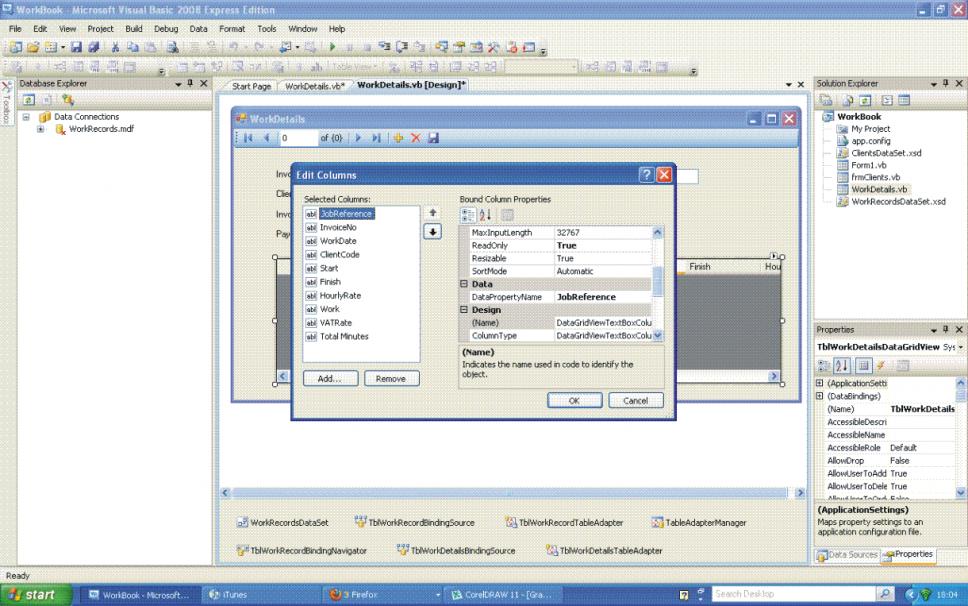Open the Windows start button
The image size is (968, 606).
pyautogui.click(x=36, y=595)
